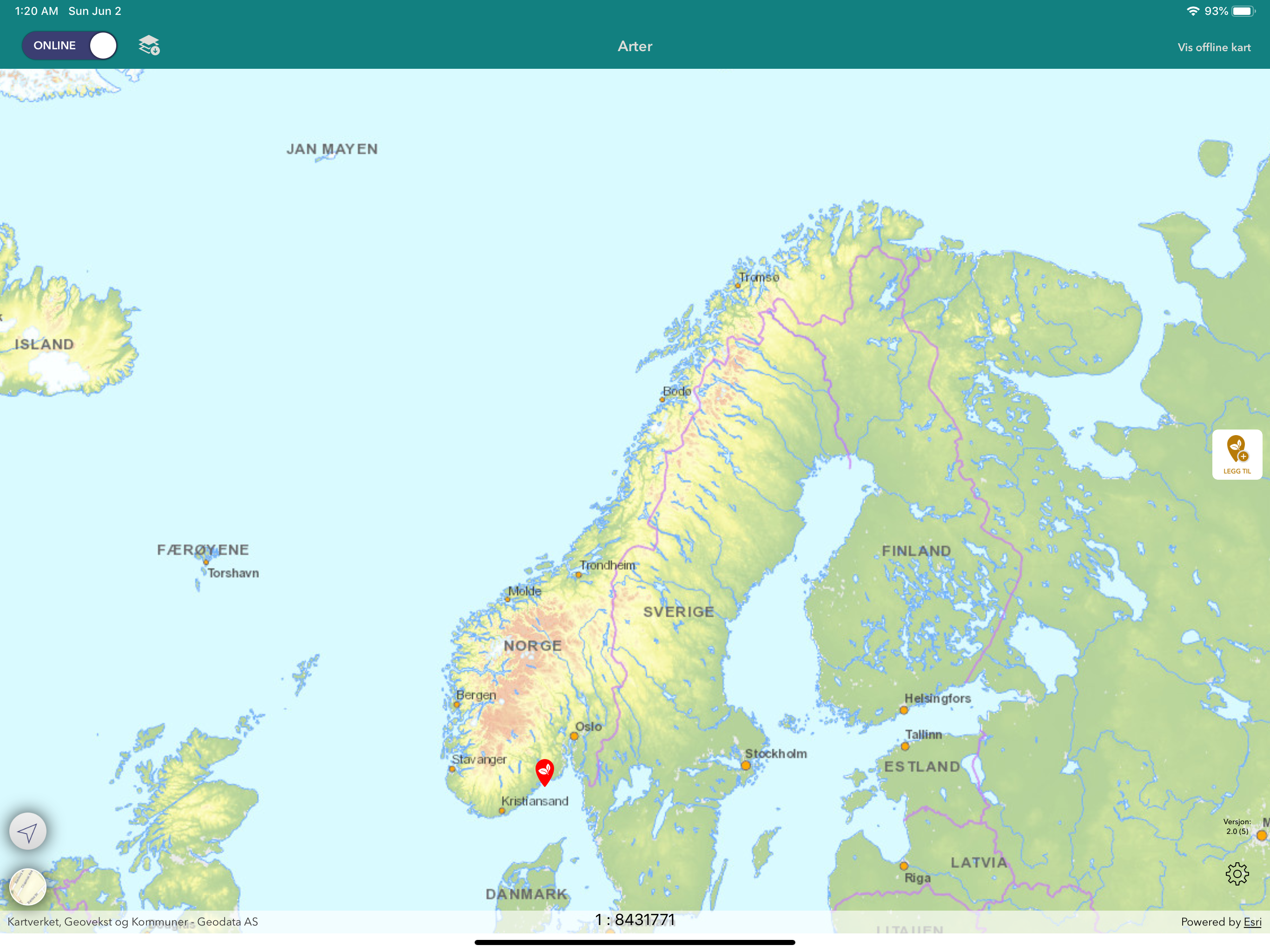
Task: Tap Vis offline kart
Action: click(1214, 47)
